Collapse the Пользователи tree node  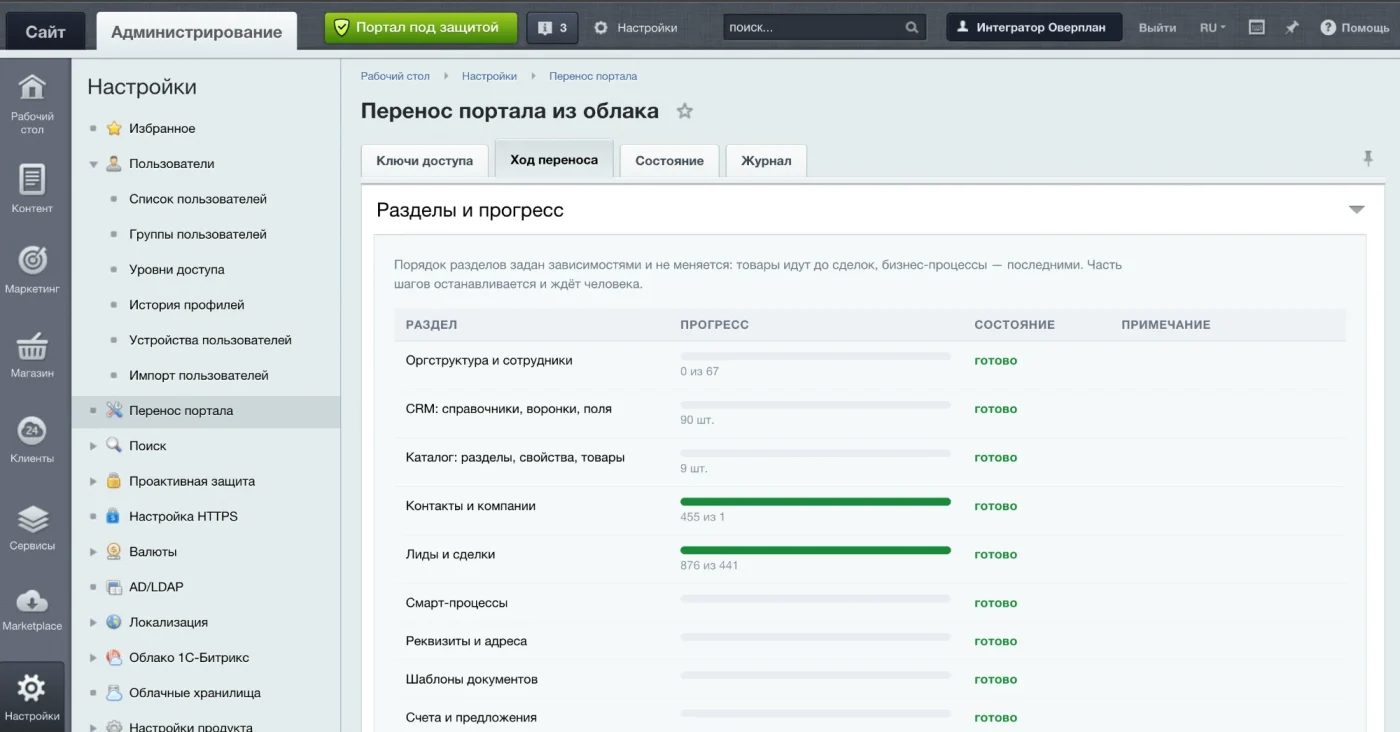(x=94, y=164)
